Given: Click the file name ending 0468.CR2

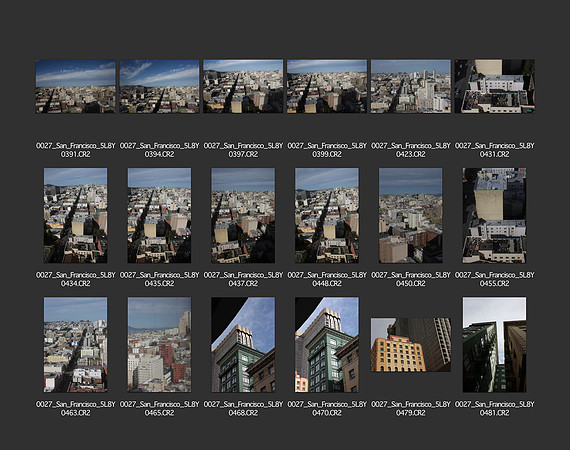Looking at the screenshot, I should click(x=243, y=409).
